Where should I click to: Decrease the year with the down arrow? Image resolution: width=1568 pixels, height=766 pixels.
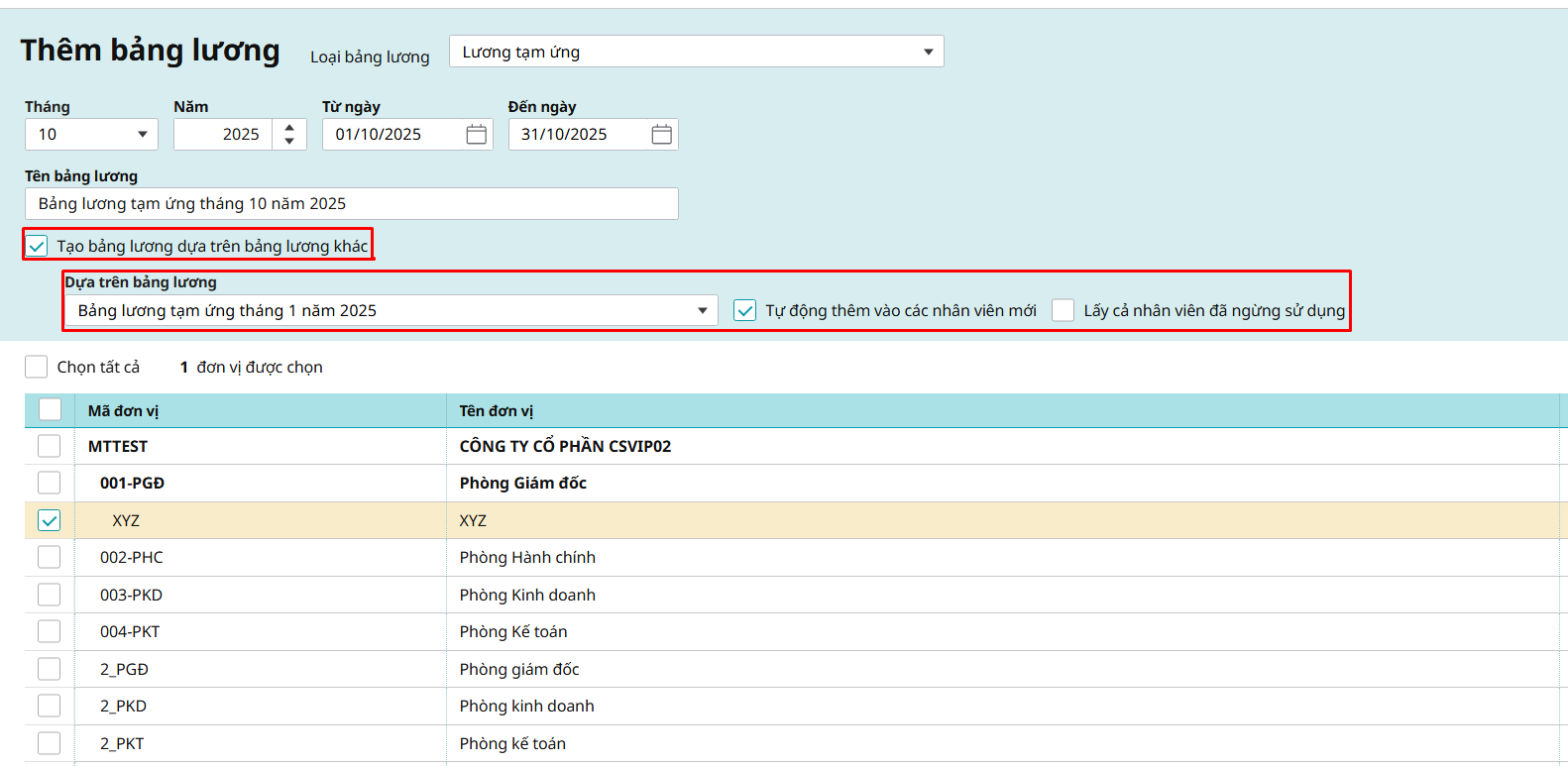click(x=289, y=142)
